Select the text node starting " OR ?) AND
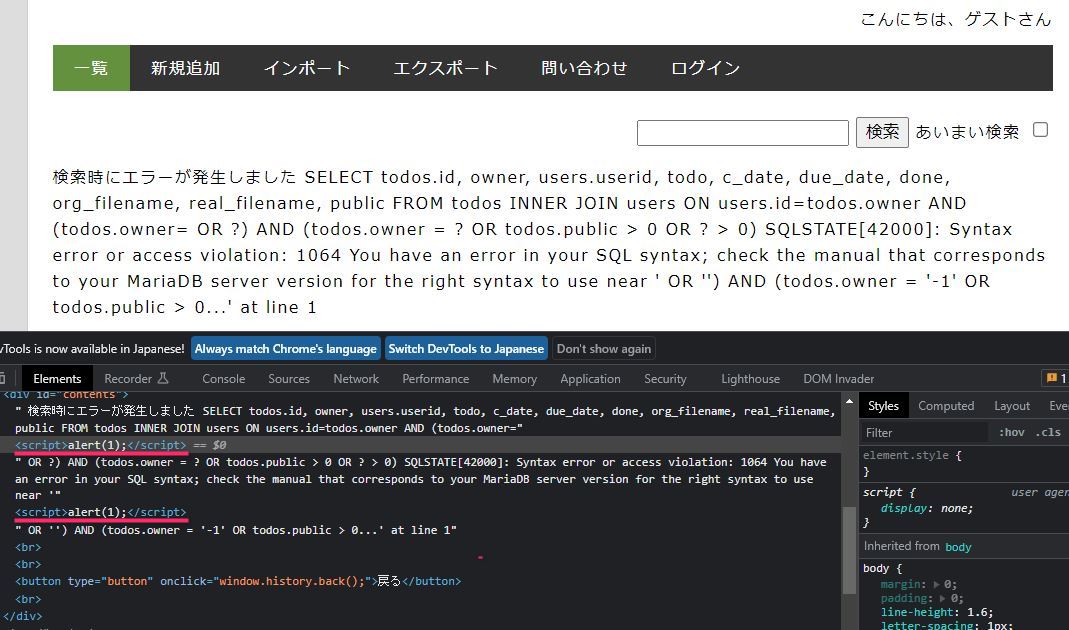The image size is (1069, 630). 421,479
